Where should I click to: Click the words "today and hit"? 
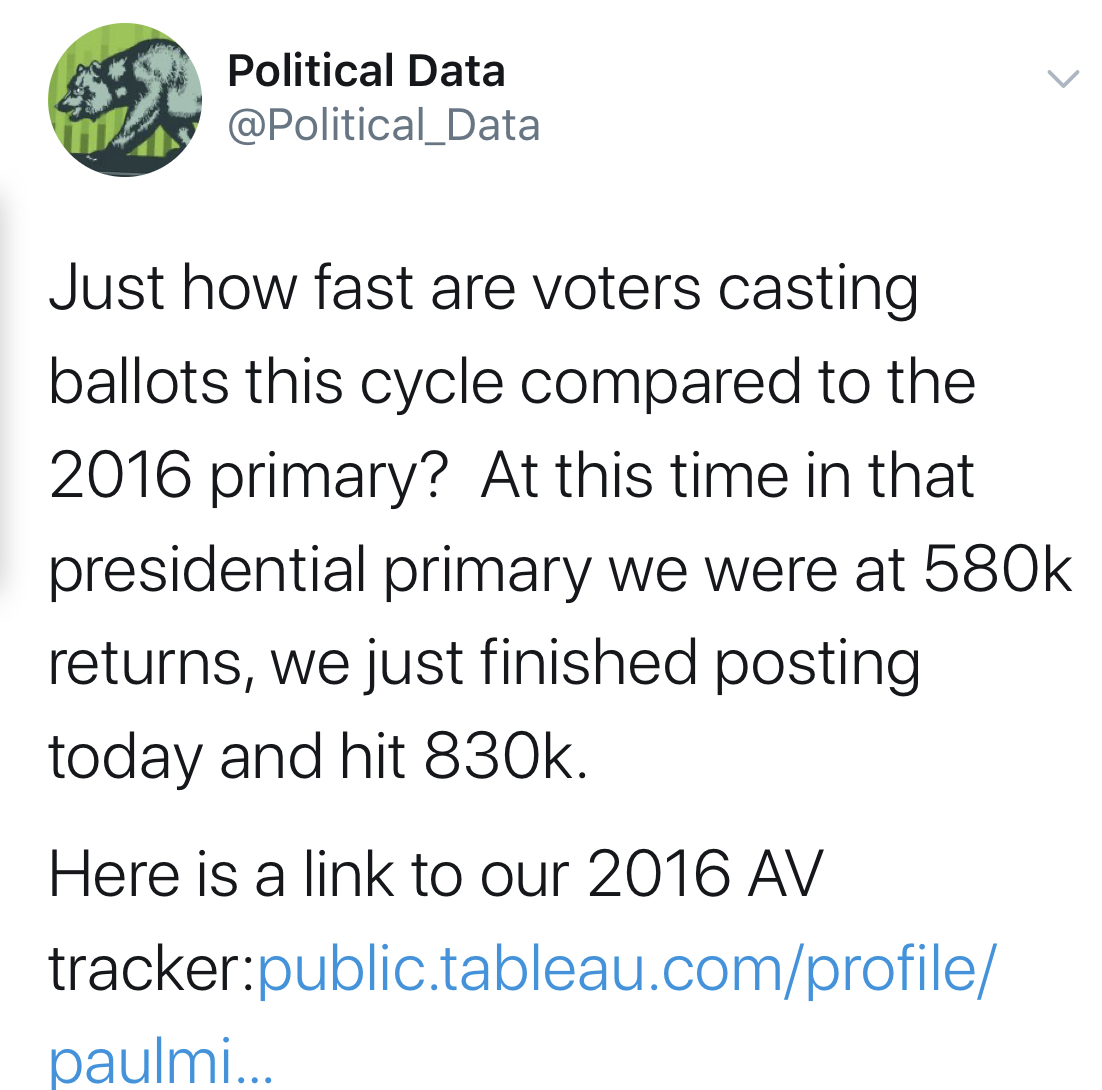227,757
